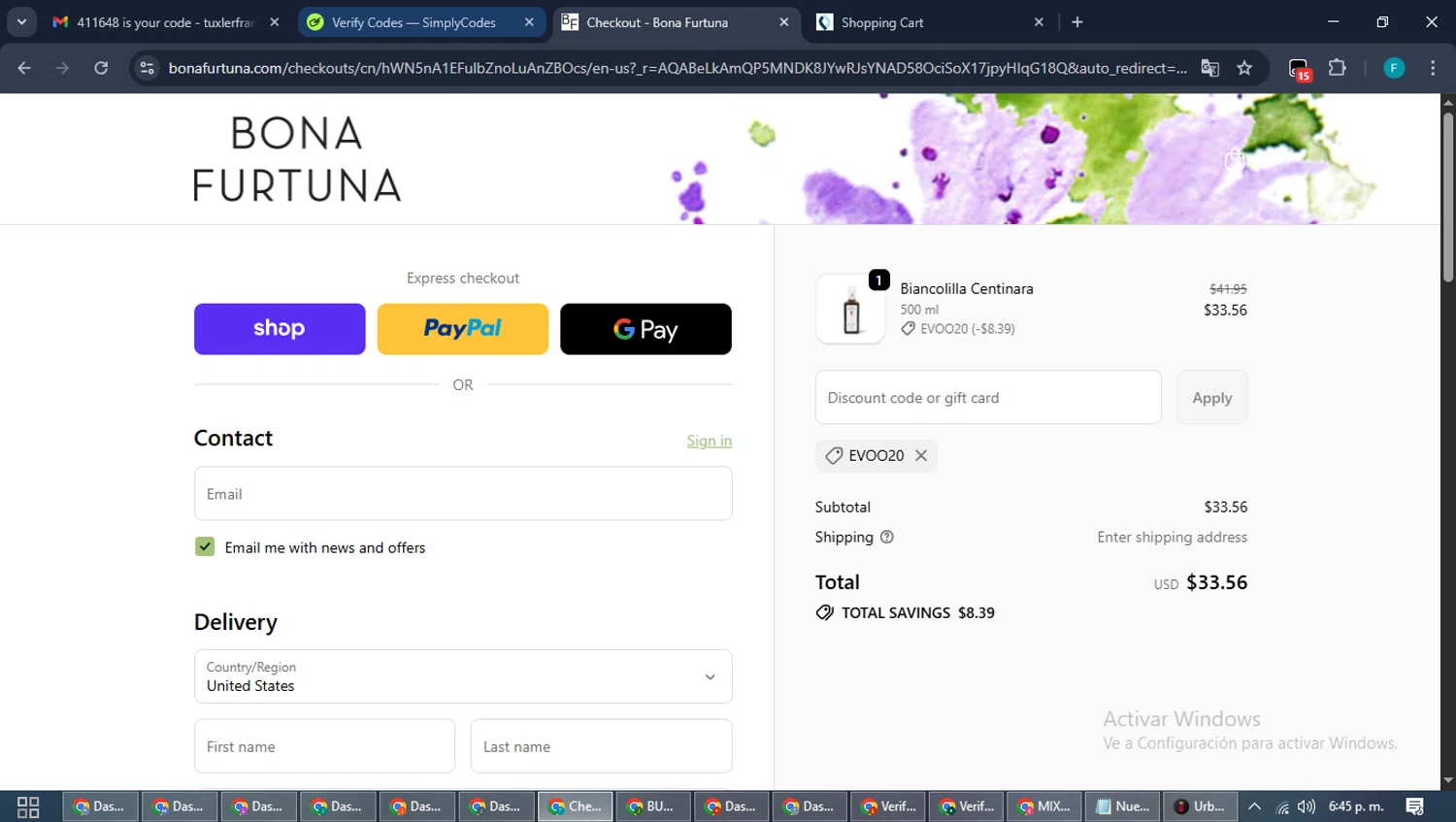Click the Biancolilla Centinara product name
The height and width of the screenshot is (822, 1456).
coord(967,289)
